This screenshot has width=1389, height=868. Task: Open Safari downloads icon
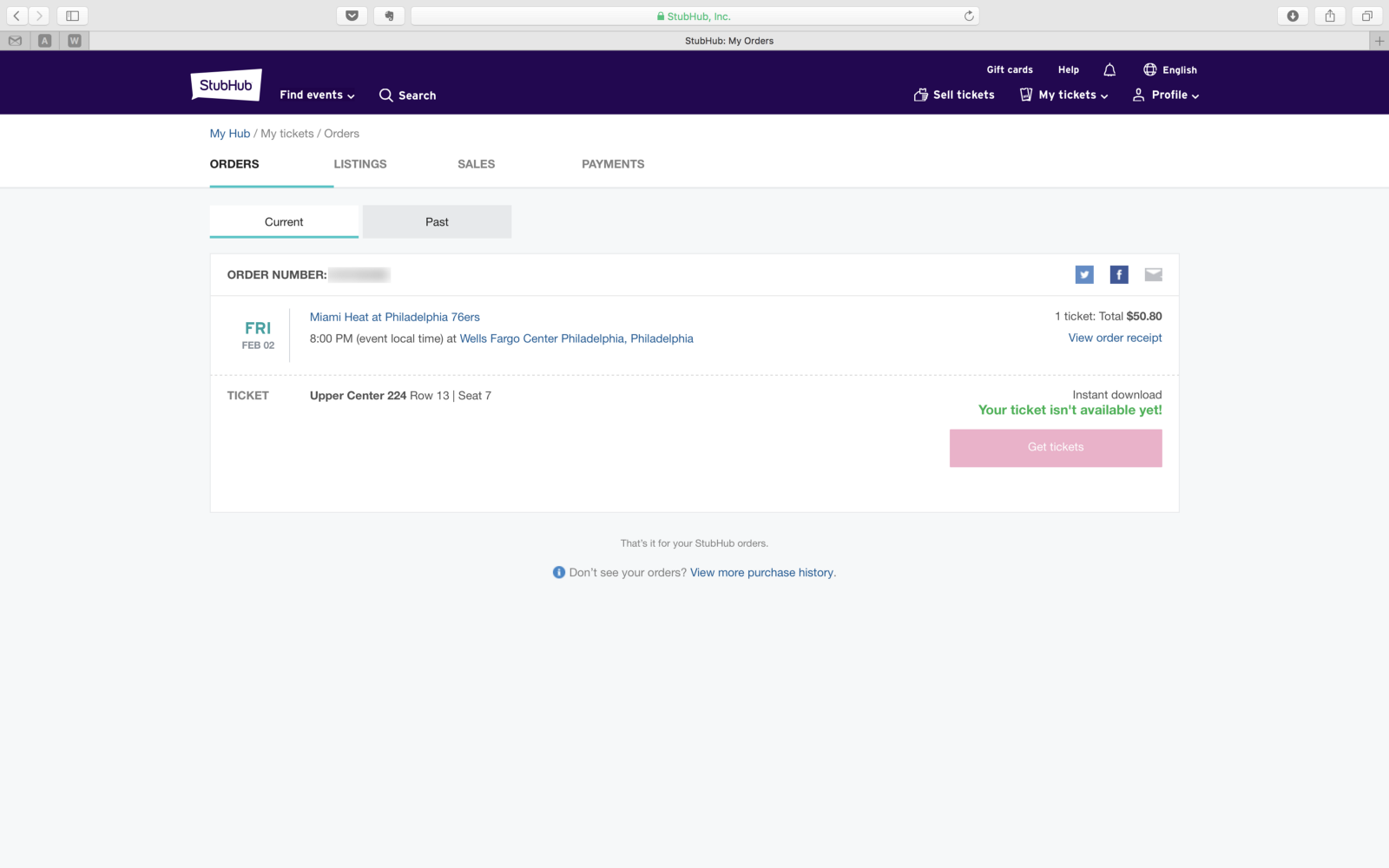point(1293,16)
